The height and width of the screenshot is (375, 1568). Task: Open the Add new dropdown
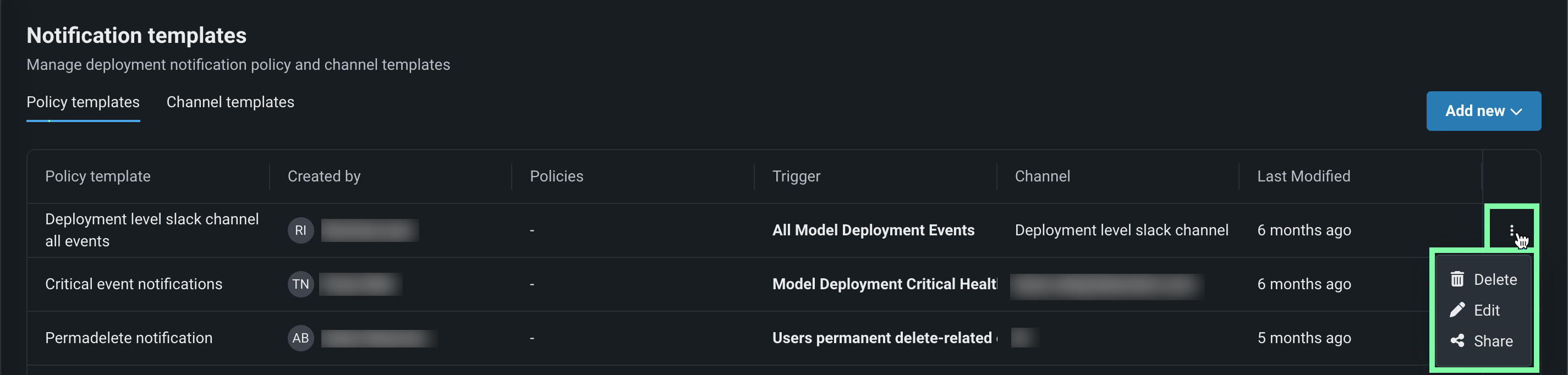pos(1483,111)
